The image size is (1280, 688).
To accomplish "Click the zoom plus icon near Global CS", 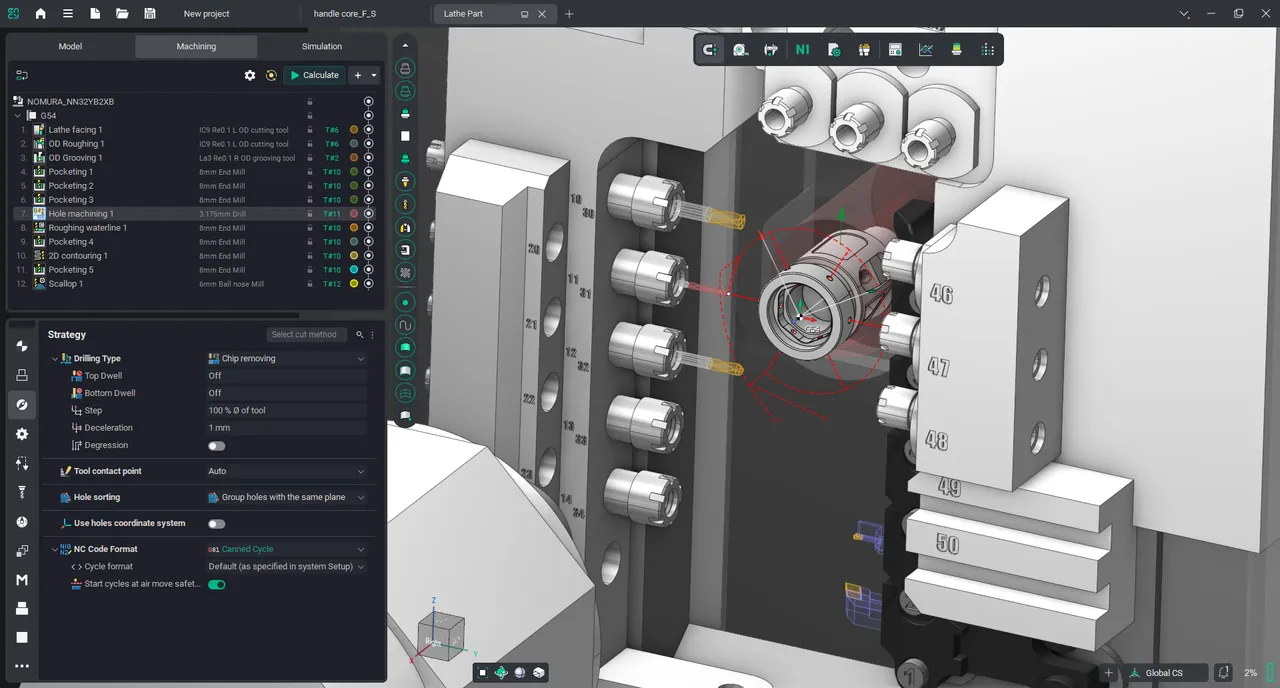I will 1108,673.
